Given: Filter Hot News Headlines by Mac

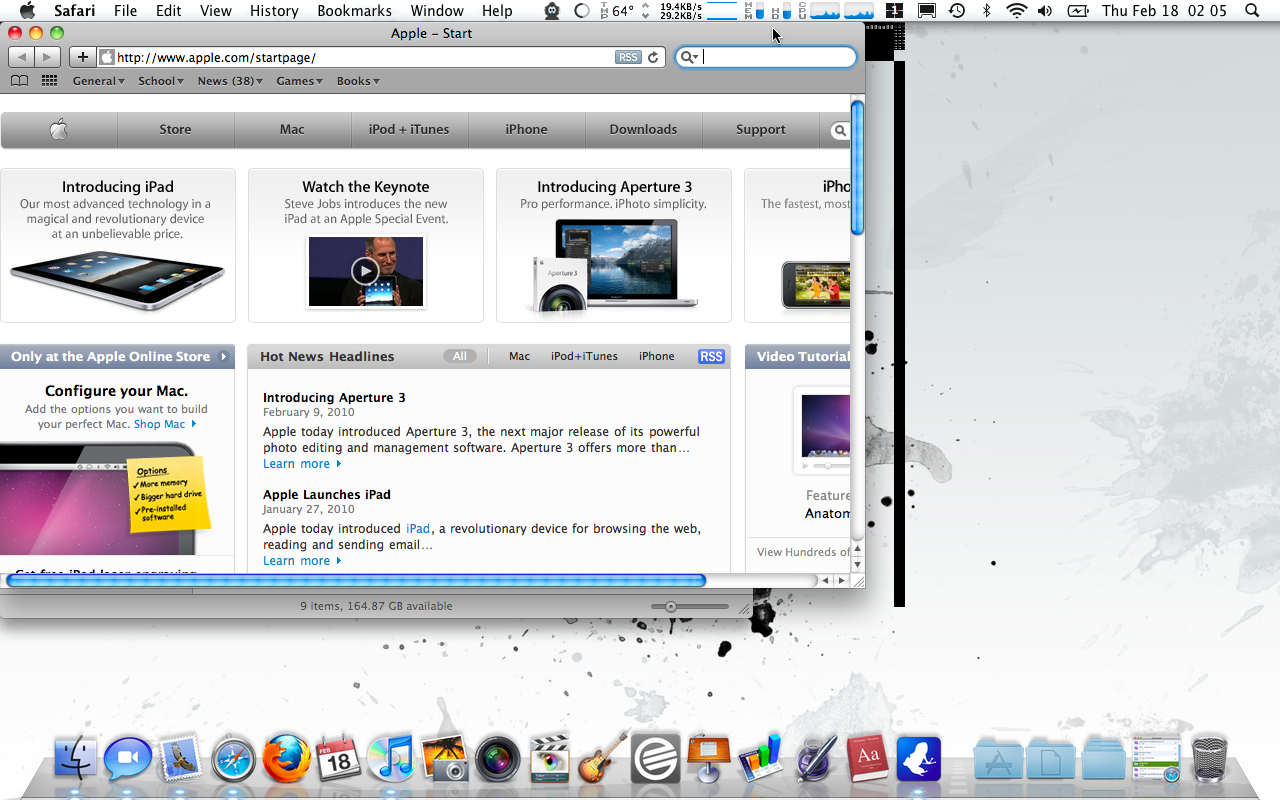Looking at the screenshot, I should click(x=520, y=356).
